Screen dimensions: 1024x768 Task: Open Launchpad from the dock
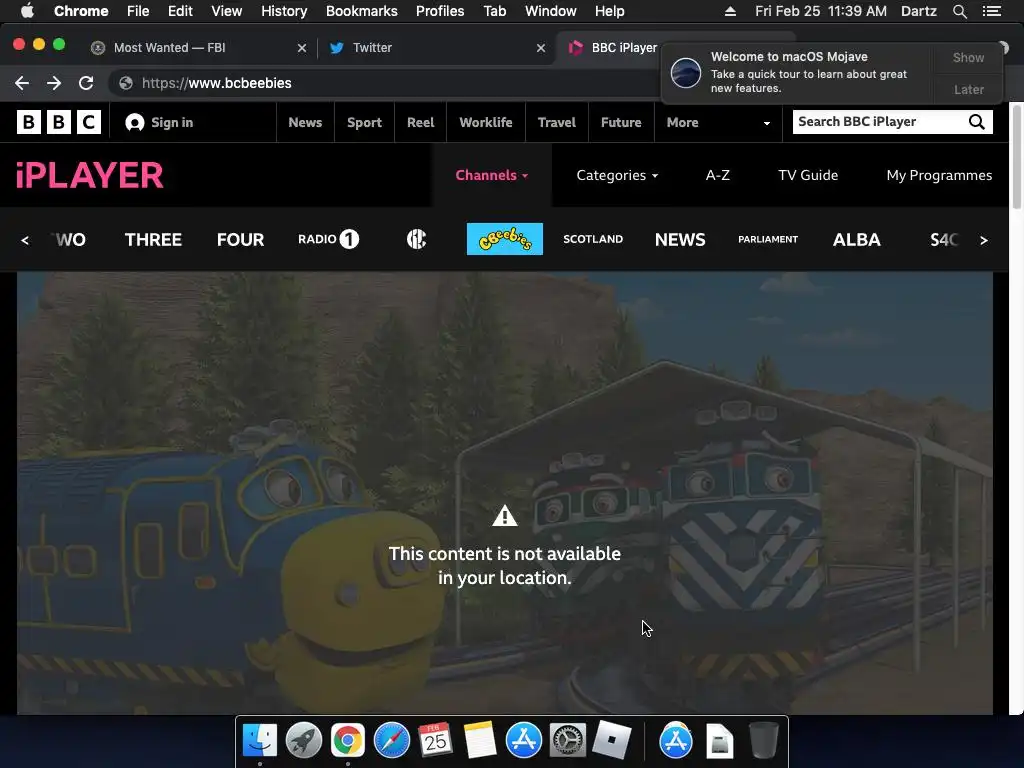[304, 741]
